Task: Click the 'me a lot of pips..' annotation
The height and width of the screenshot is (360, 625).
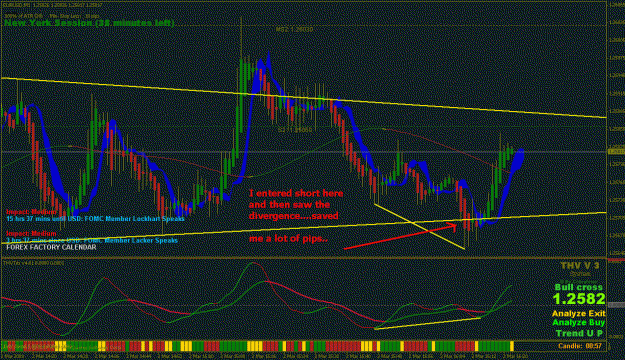Action: (x=288, y=239)
